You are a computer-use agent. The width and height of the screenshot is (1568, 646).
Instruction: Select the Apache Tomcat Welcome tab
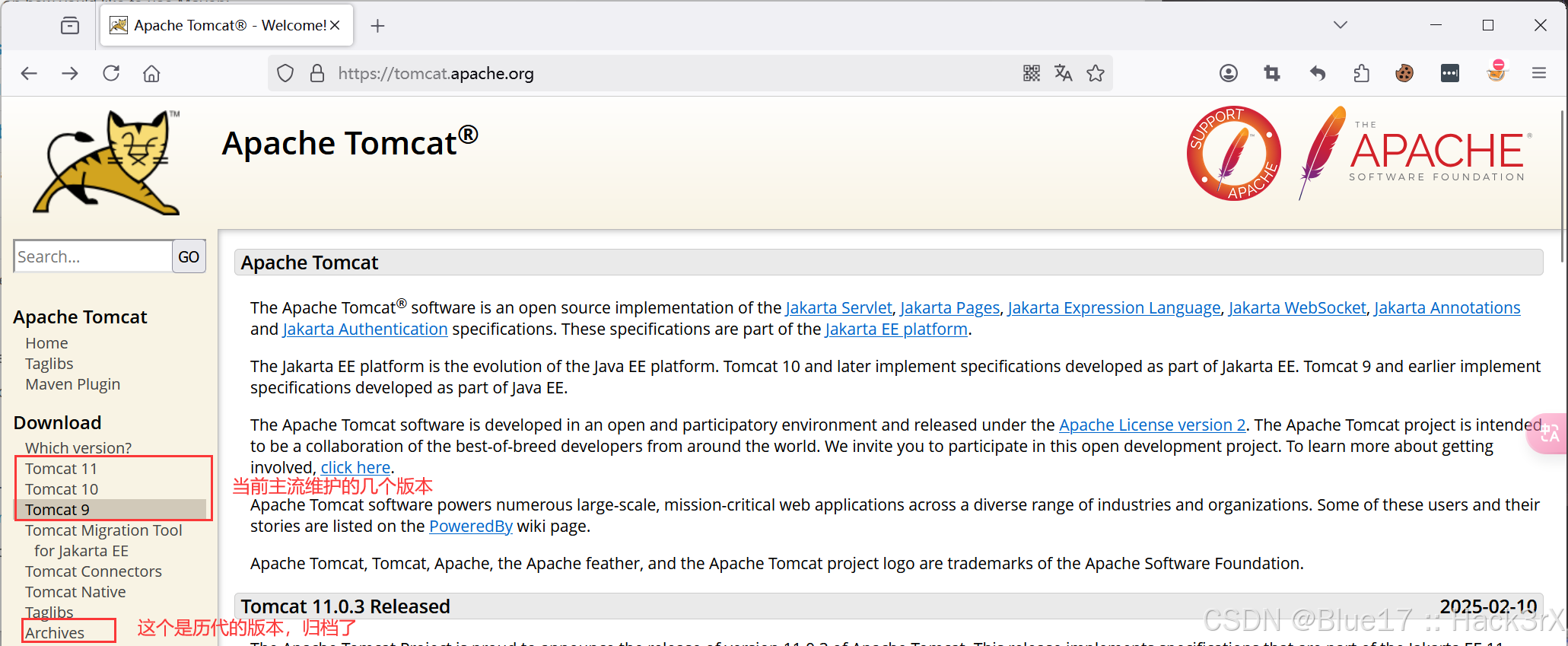tap(227, 25)
